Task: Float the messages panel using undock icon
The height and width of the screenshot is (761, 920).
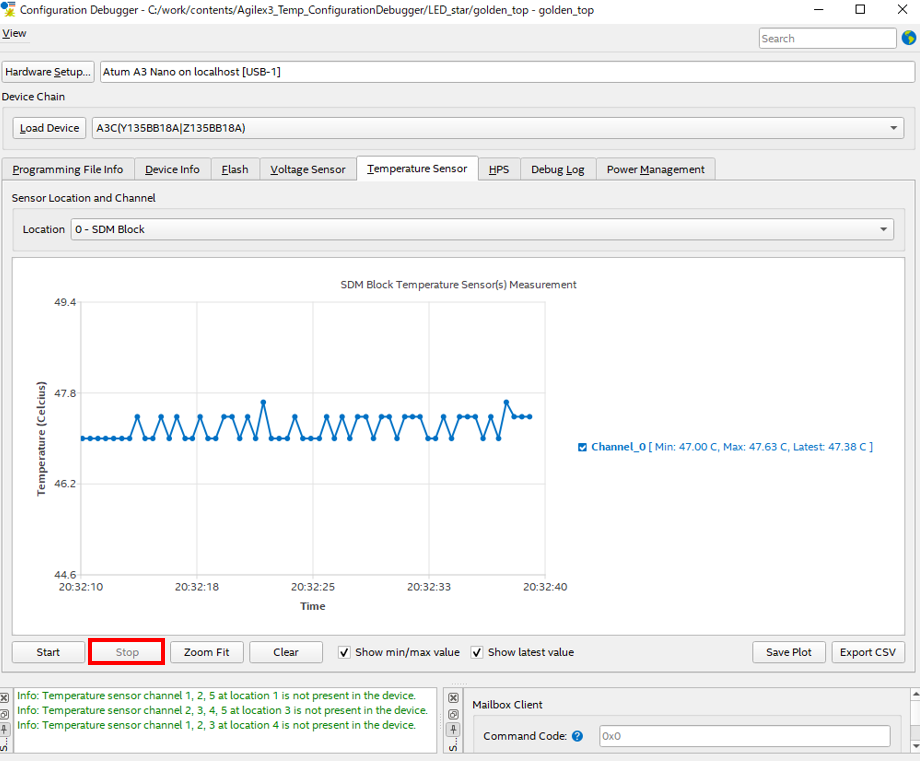Action: pyautogui.click(x=5, y=714)
